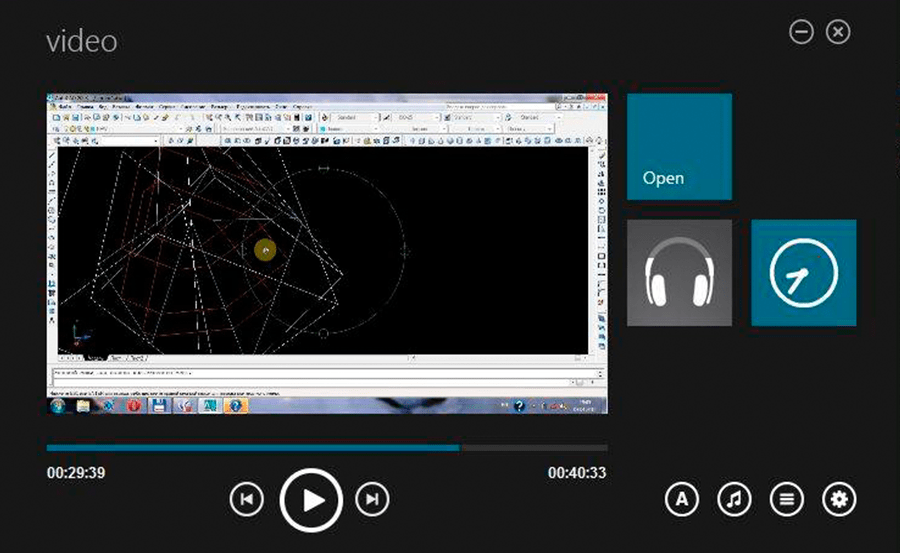Screen dimensions: 900x553
Task: Click the Open tile
Action: [x=679, y=147]
